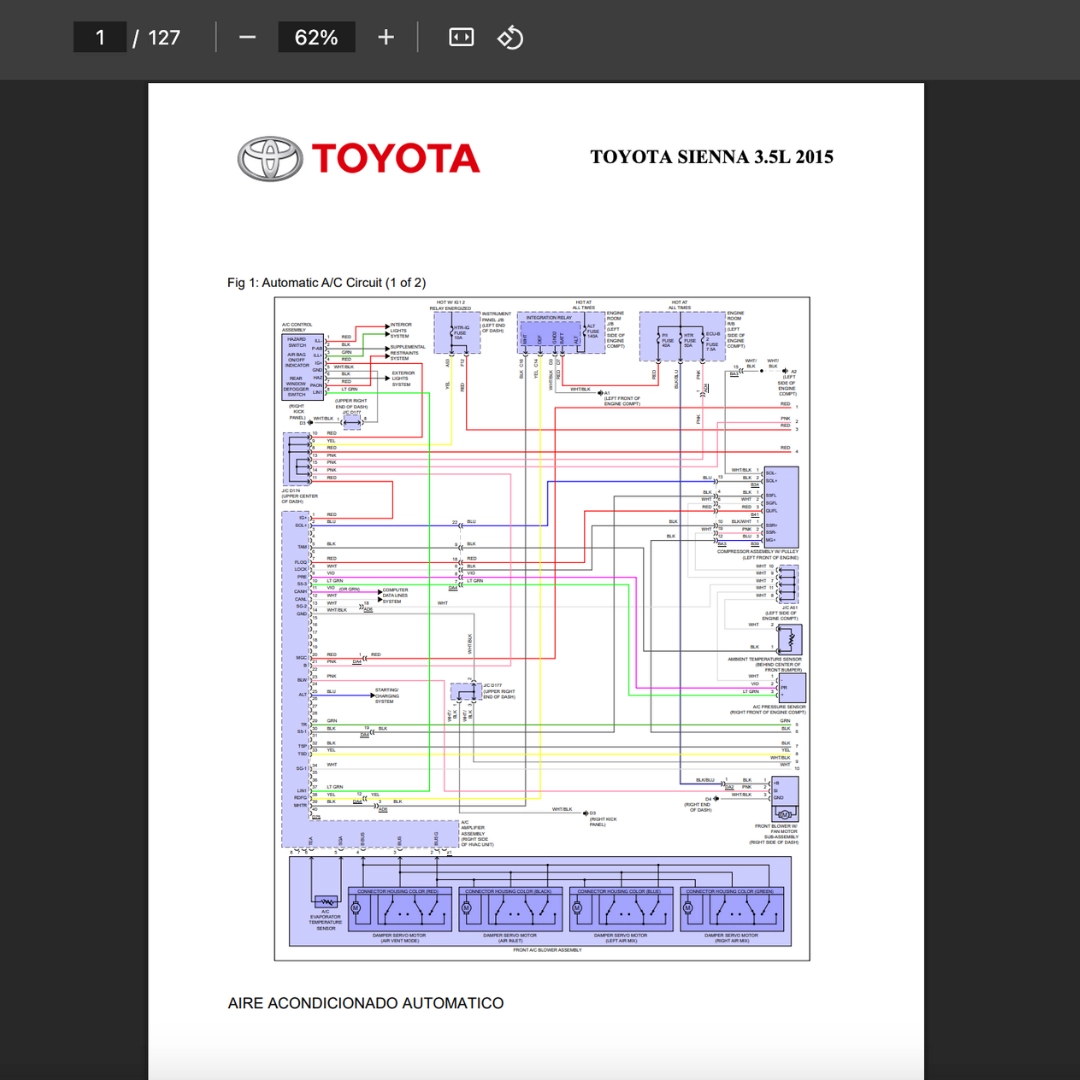This screenshot has width=1080, height=1080.
Task: Click the DAMPER SERVO MOTOR (LEFT AIR MIX) label
Action: click(x=621, y=937)
